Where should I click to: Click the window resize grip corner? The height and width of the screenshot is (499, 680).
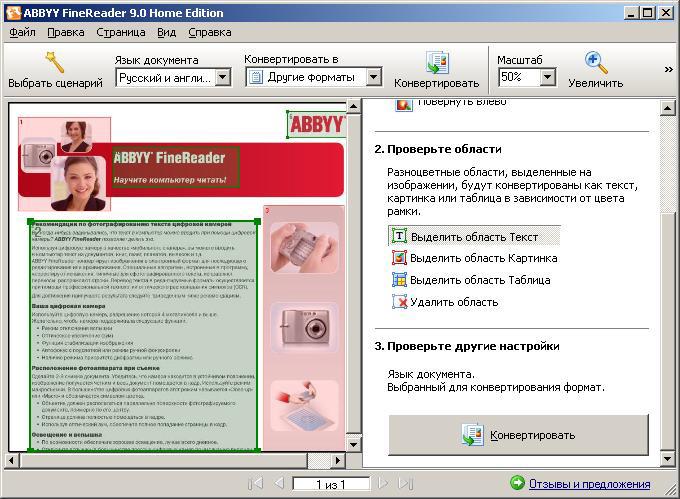pyautogui.click(x=670, y=489)
